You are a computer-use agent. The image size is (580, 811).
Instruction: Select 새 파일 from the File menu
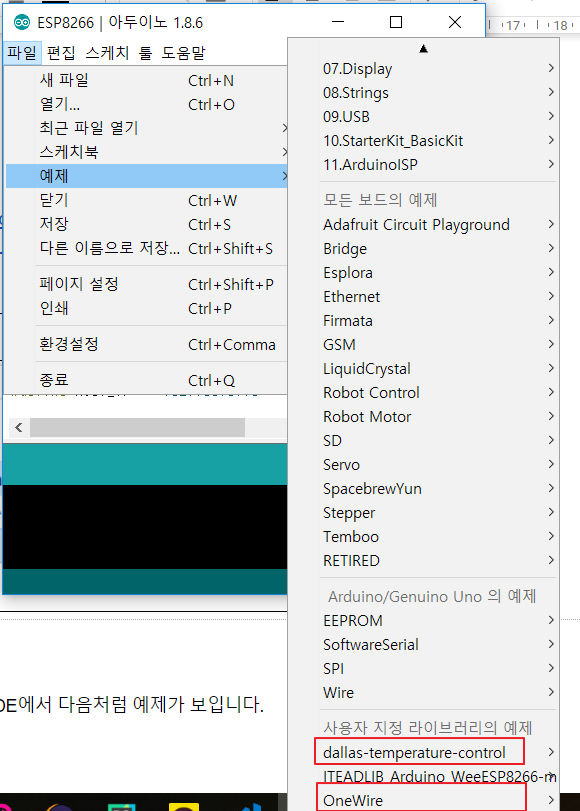tap(146, 80)
